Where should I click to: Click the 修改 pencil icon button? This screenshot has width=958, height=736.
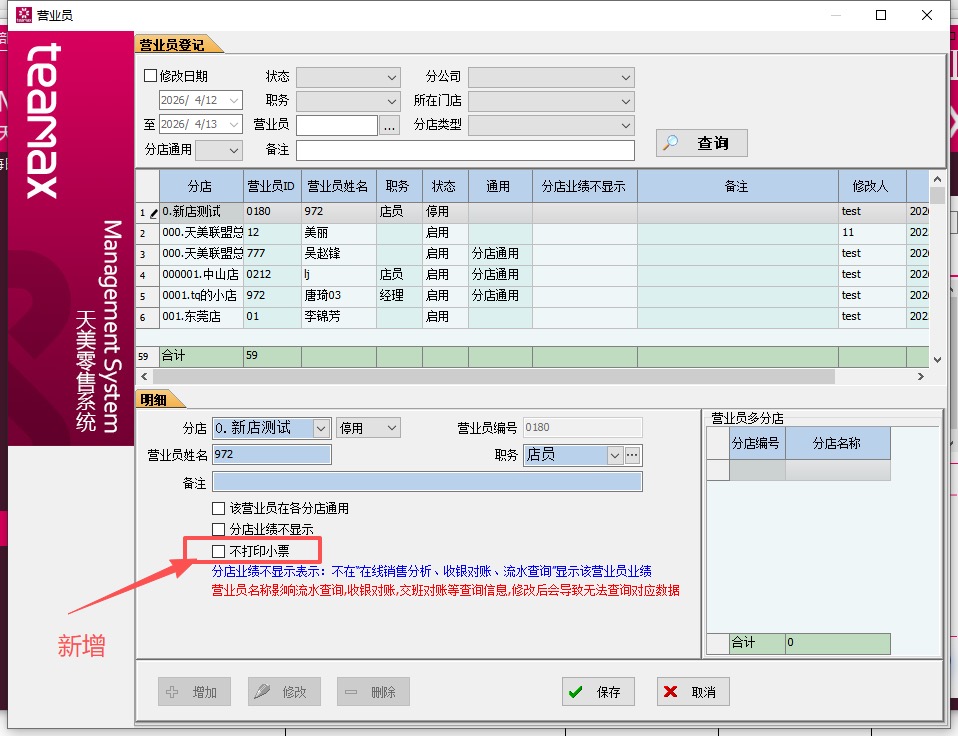click(284, 691)
